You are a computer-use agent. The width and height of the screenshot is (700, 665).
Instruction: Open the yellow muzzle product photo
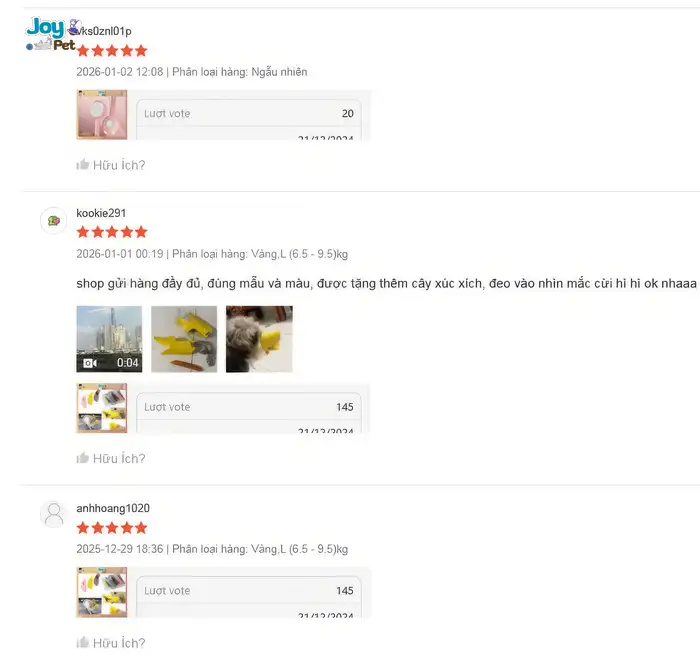(x=184, y=339)
